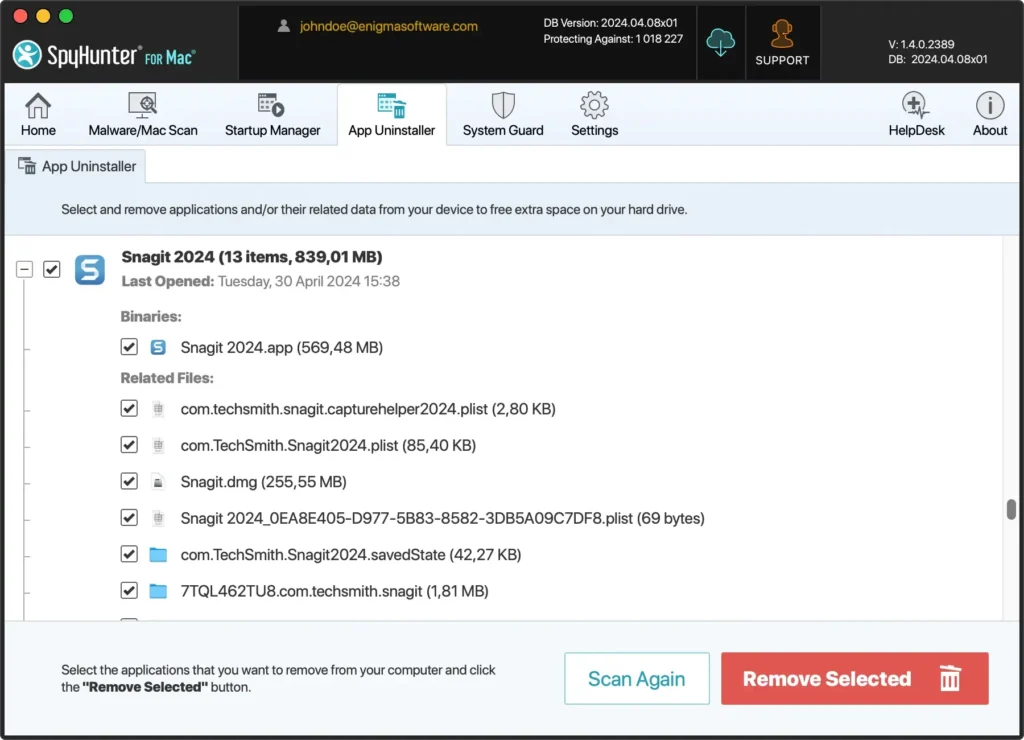The height and width of the screenshot is (740, 1024).
Task: Click the Snagit 2024.app file icon
Action: 158,347
